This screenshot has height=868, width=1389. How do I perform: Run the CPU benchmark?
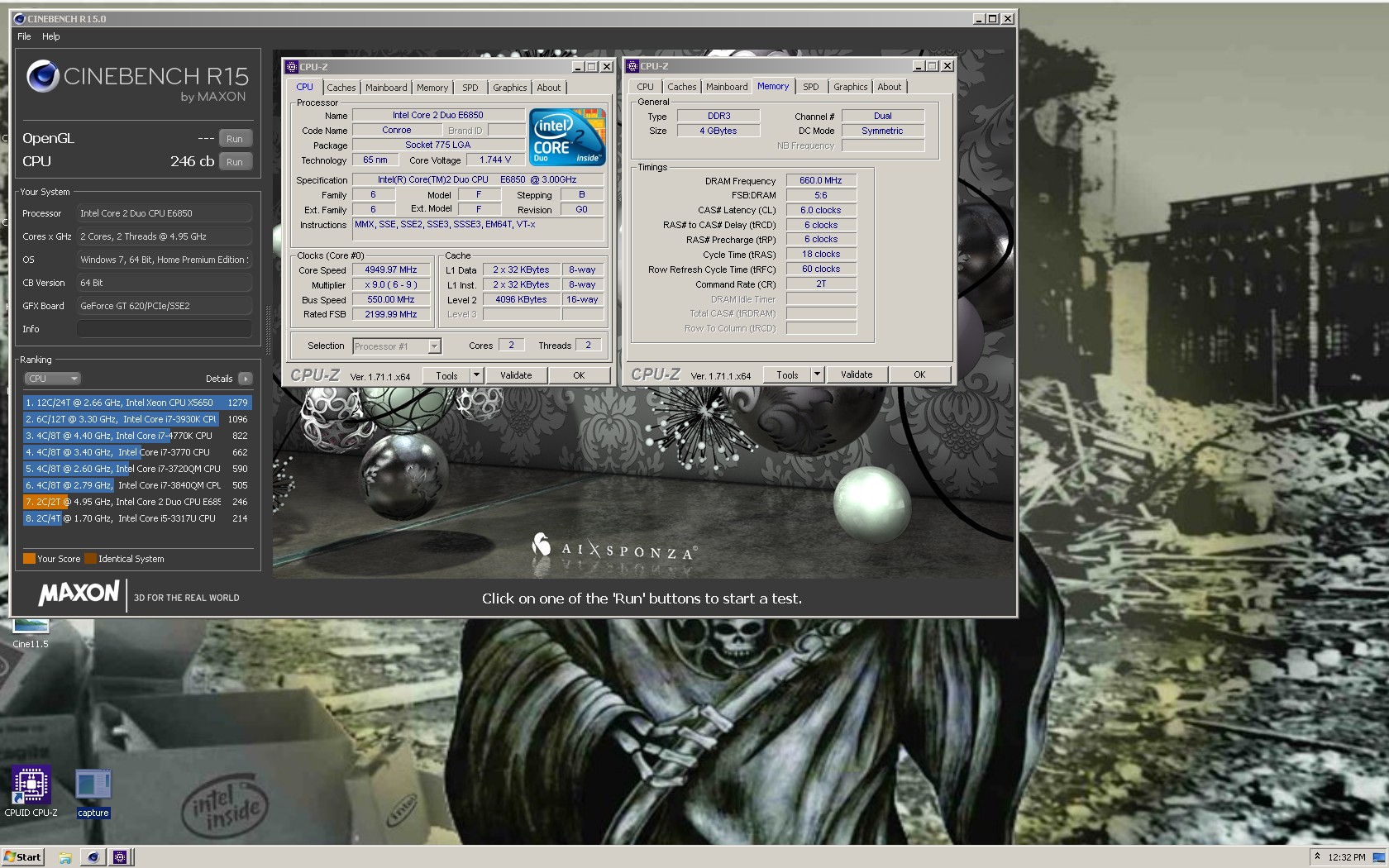(x=235, y=162)
